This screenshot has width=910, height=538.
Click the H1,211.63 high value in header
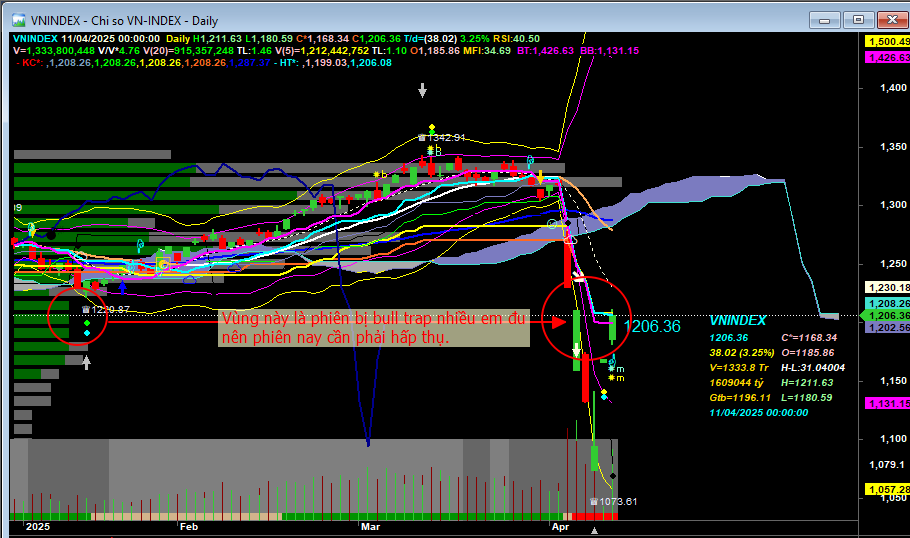(x=217, y=39)
